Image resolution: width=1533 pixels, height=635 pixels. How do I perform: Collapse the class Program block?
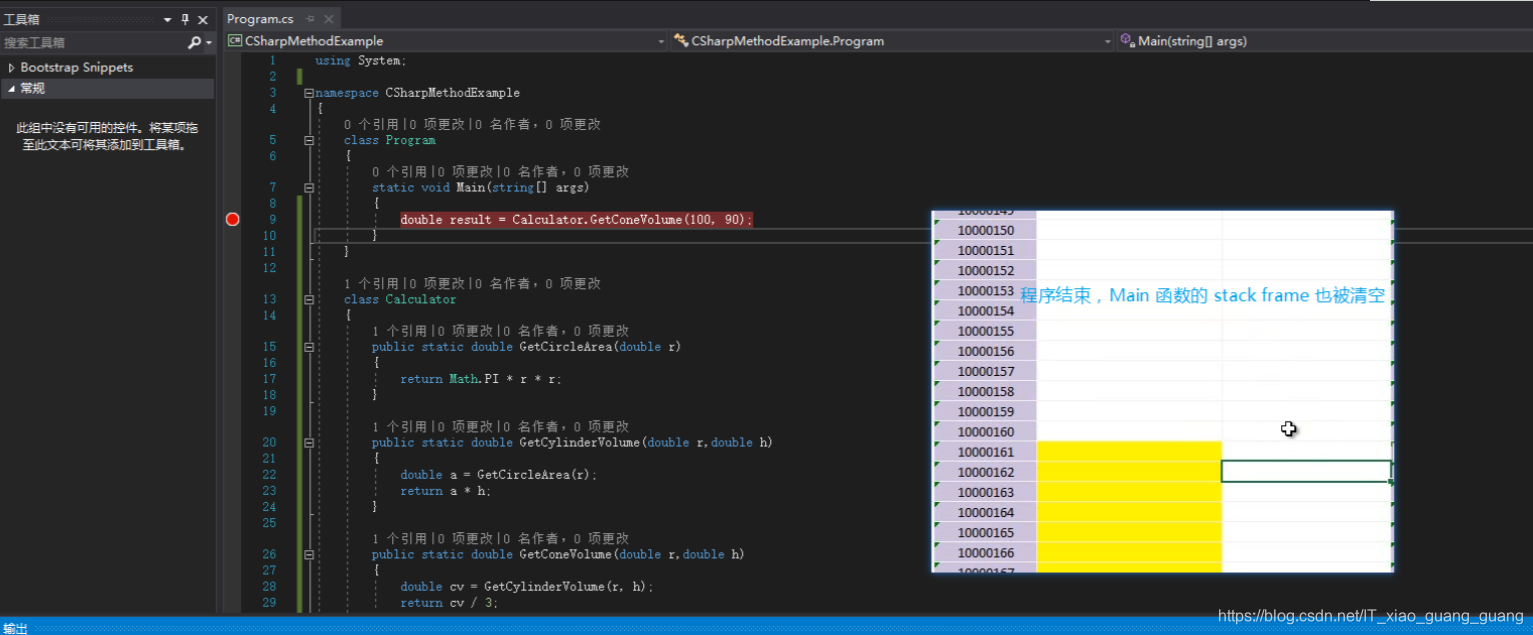(309, 141)
